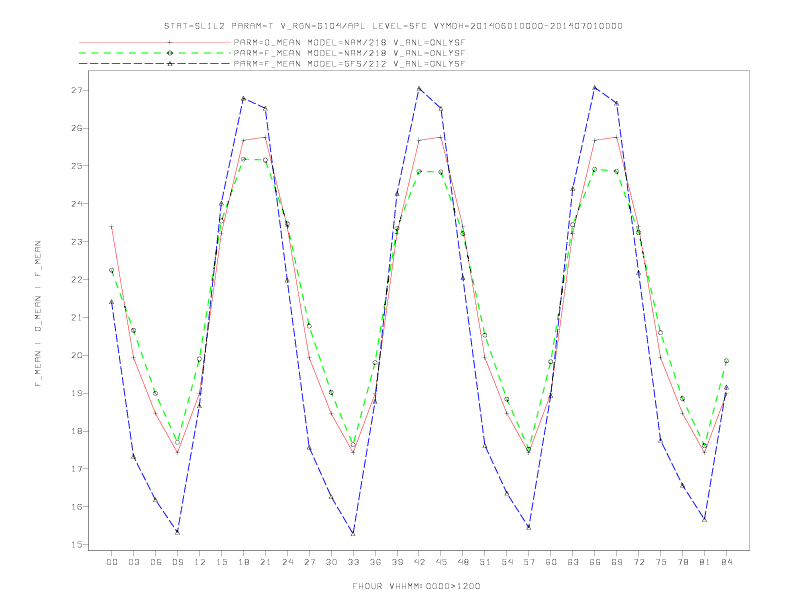The height and width of the screenshot is (612, 792).
Task: Click blue GFS triangle point at hour 42 peak
Action: (x=419, y=88)
